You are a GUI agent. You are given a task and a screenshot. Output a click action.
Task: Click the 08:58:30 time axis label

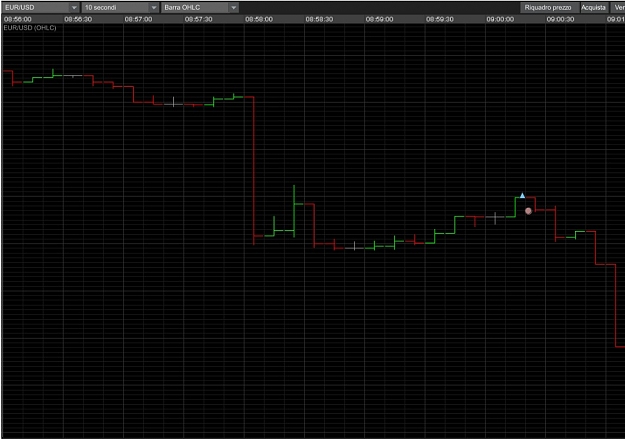tap(319, 19)
